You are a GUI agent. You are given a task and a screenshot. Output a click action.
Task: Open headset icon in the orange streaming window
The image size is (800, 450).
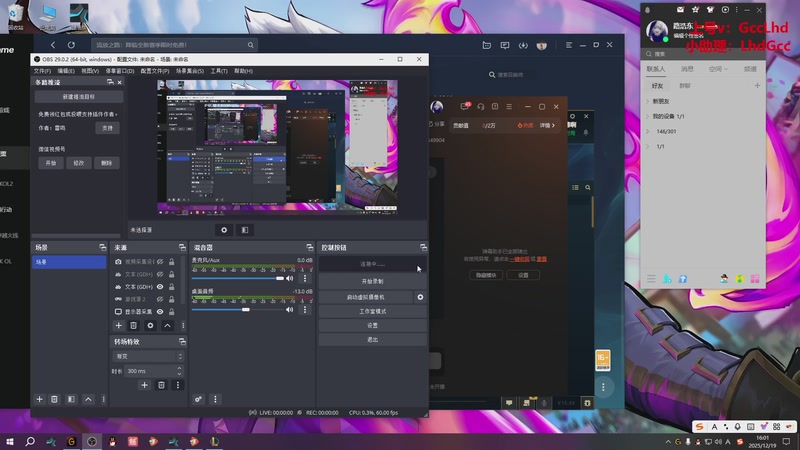click(481, 107)
